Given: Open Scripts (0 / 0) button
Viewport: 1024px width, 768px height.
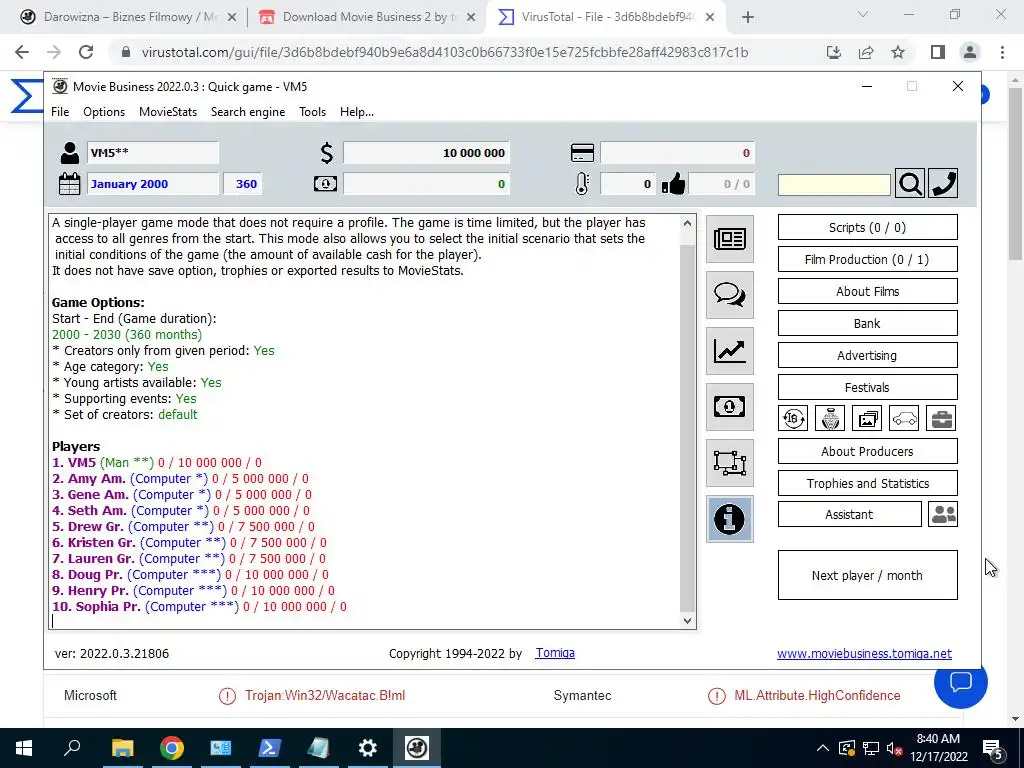Looking at the screenshot, I should pyautogui.click(x=867, y=227).
